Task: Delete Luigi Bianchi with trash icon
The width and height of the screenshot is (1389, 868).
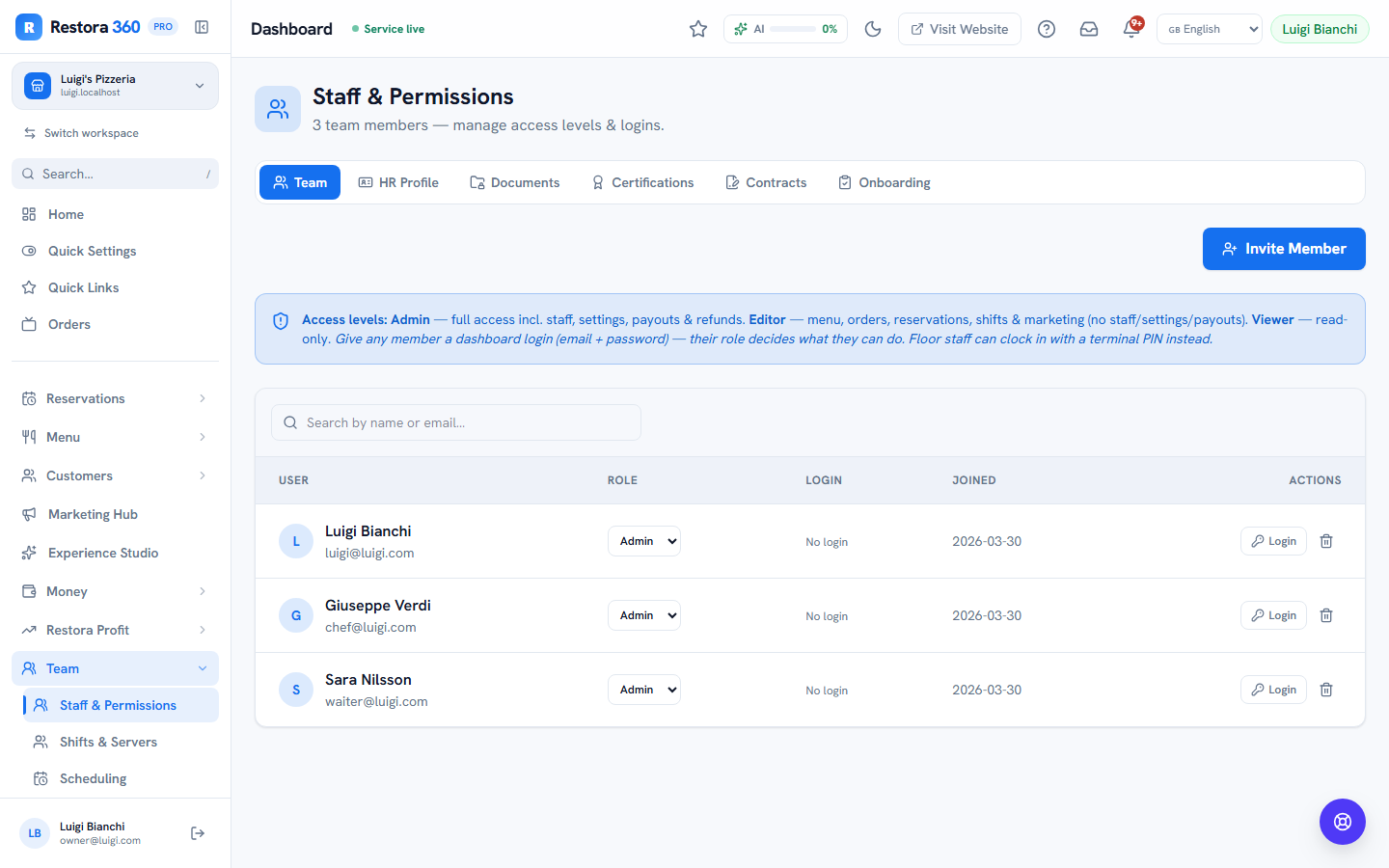Action: pos(1326,541)
